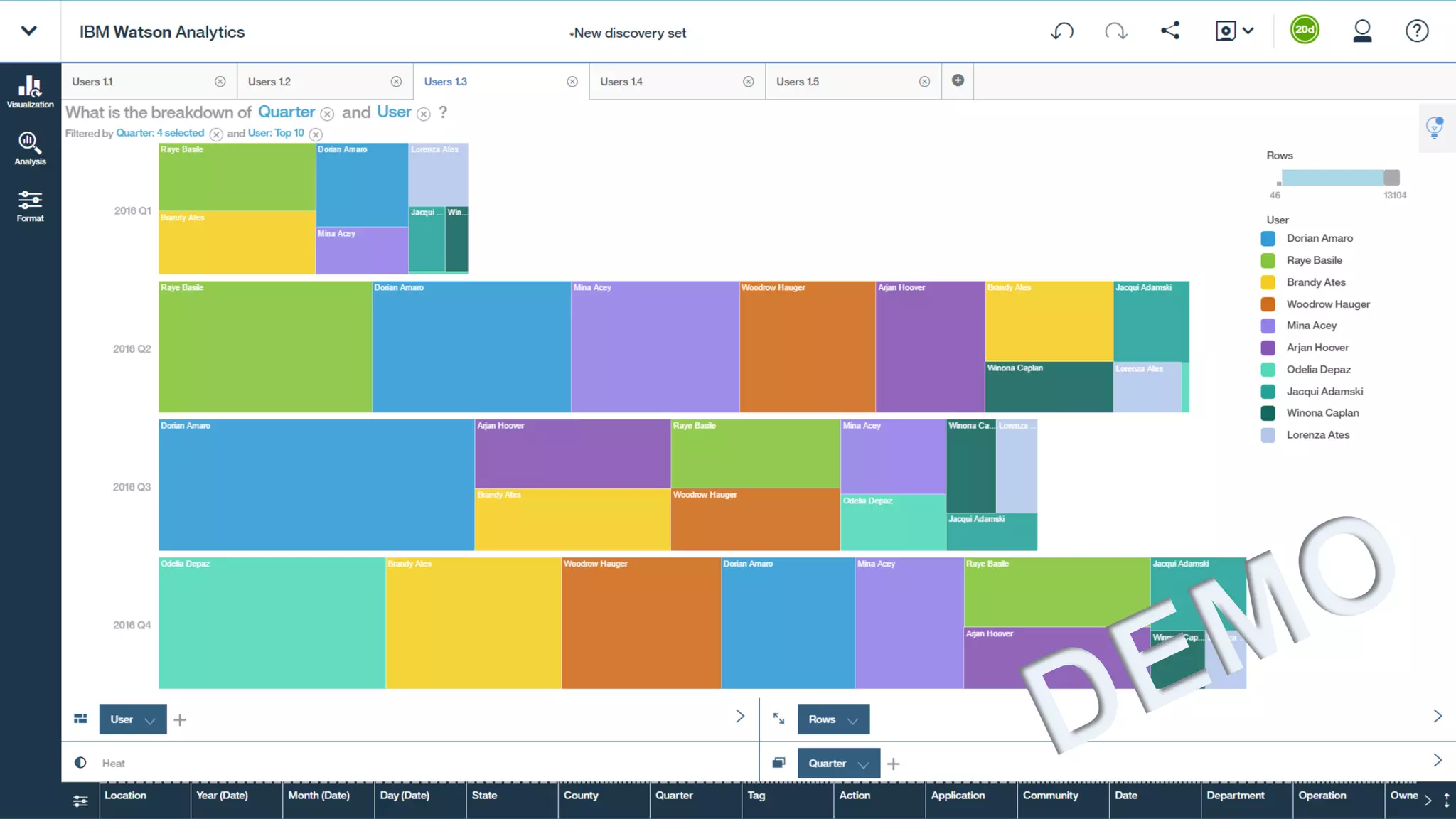Toggle the Heat color option
This screenshot has height=819, width=1456.
[112, 763]
